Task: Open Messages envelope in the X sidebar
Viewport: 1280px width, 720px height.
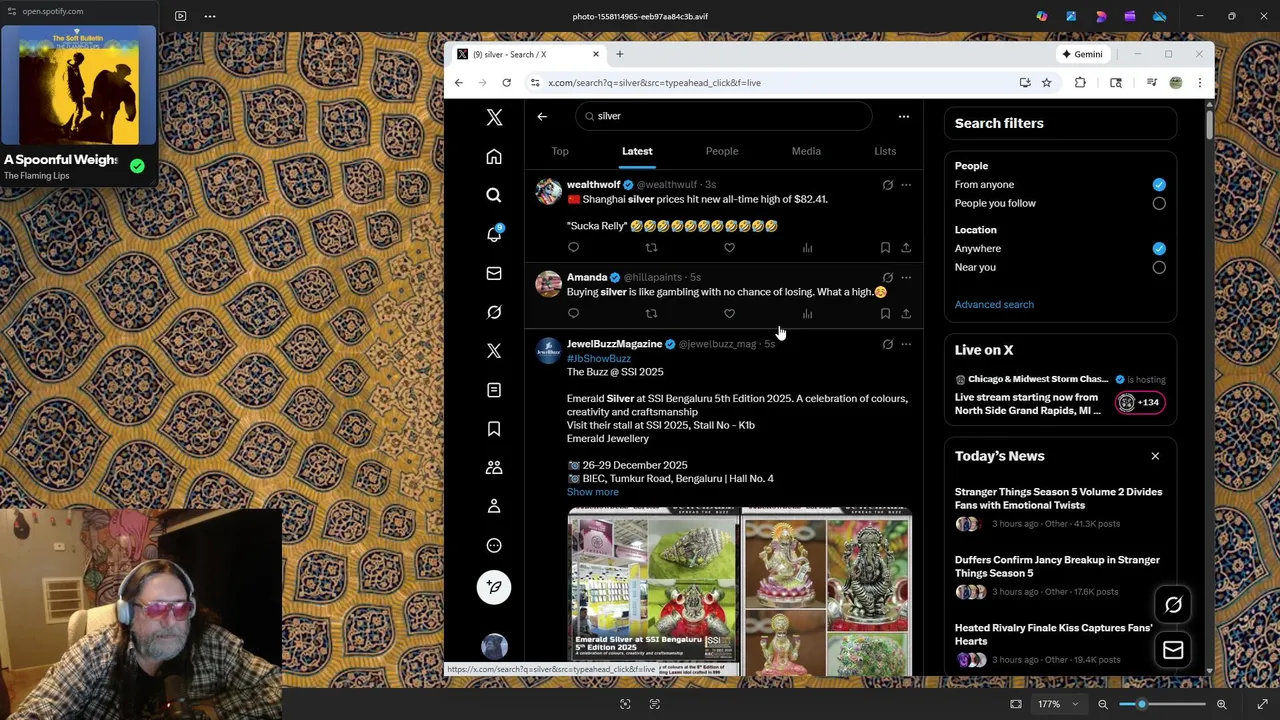Action: [x=494, y=273]
